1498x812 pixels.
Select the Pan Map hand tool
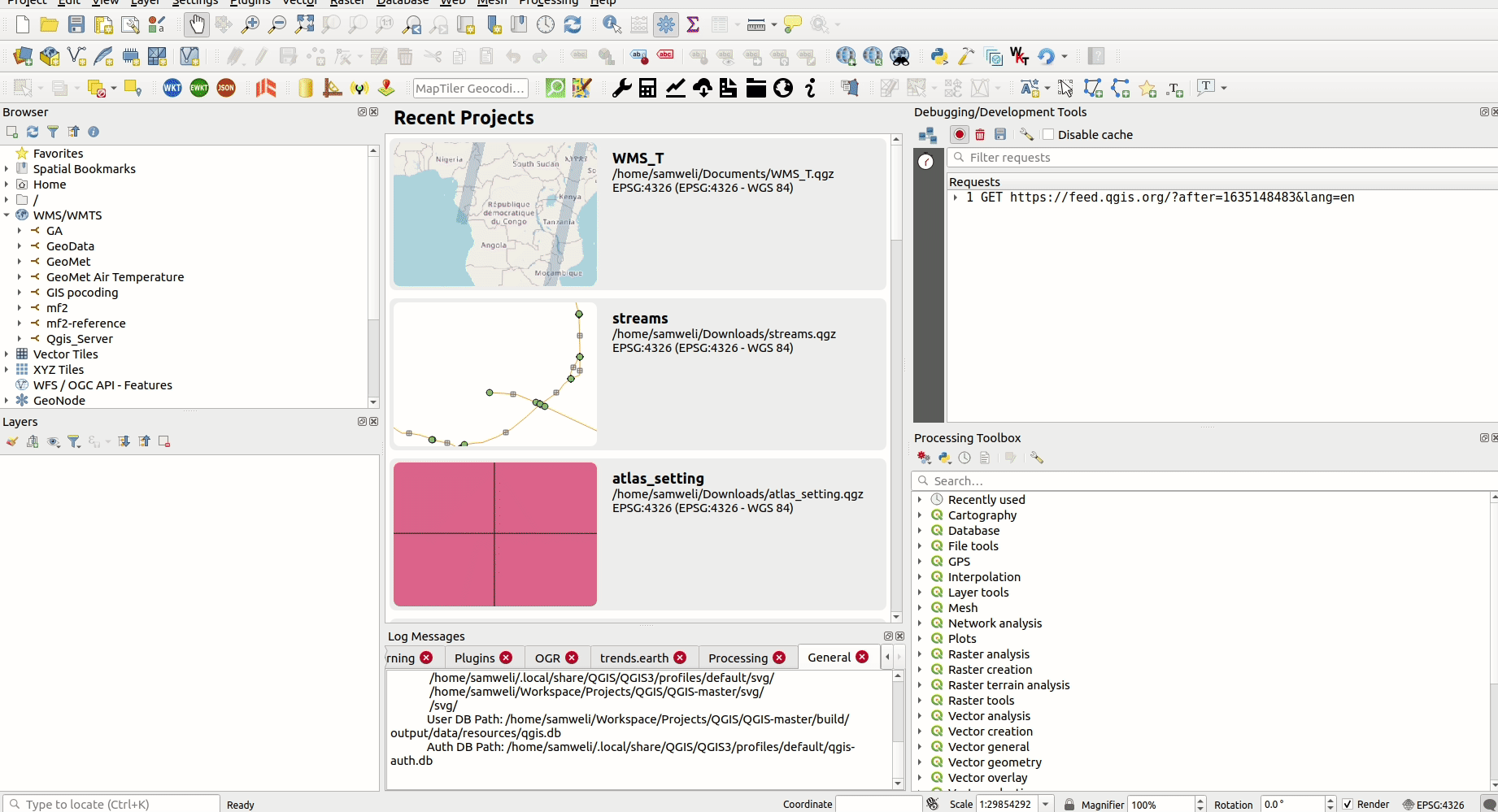(196, 24)
